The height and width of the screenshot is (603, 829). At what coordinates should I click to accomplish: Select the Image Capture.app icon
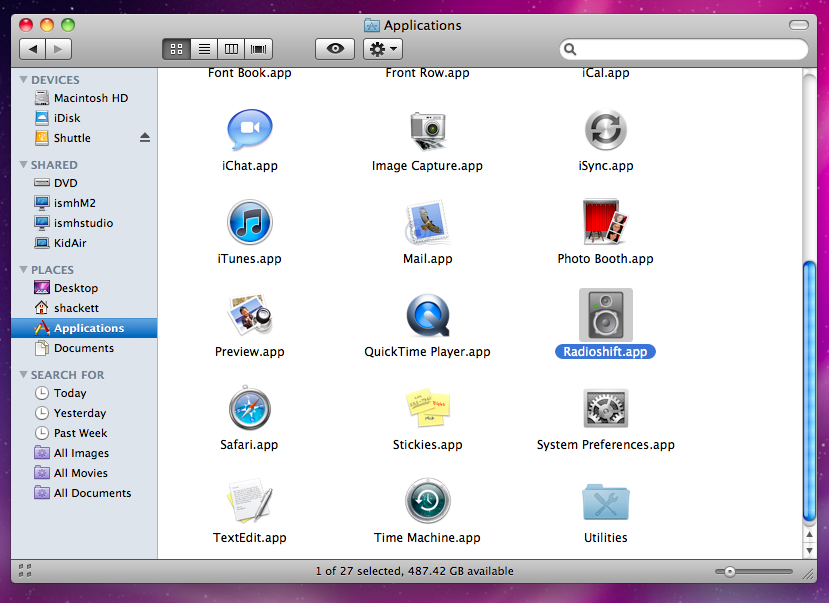tap(428, 131)
